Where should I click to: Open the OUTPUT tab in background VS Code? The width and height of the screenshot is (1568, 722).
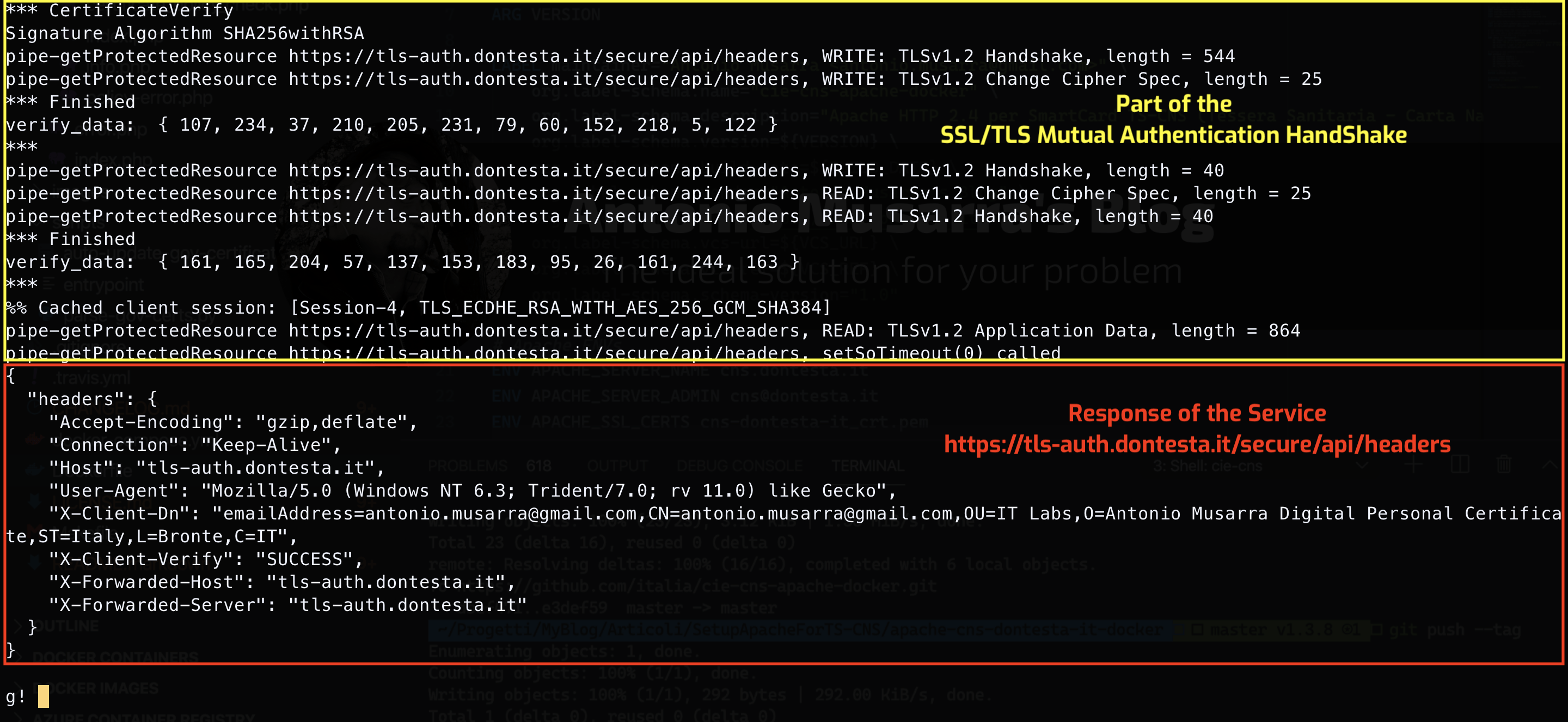coord(617,466)
